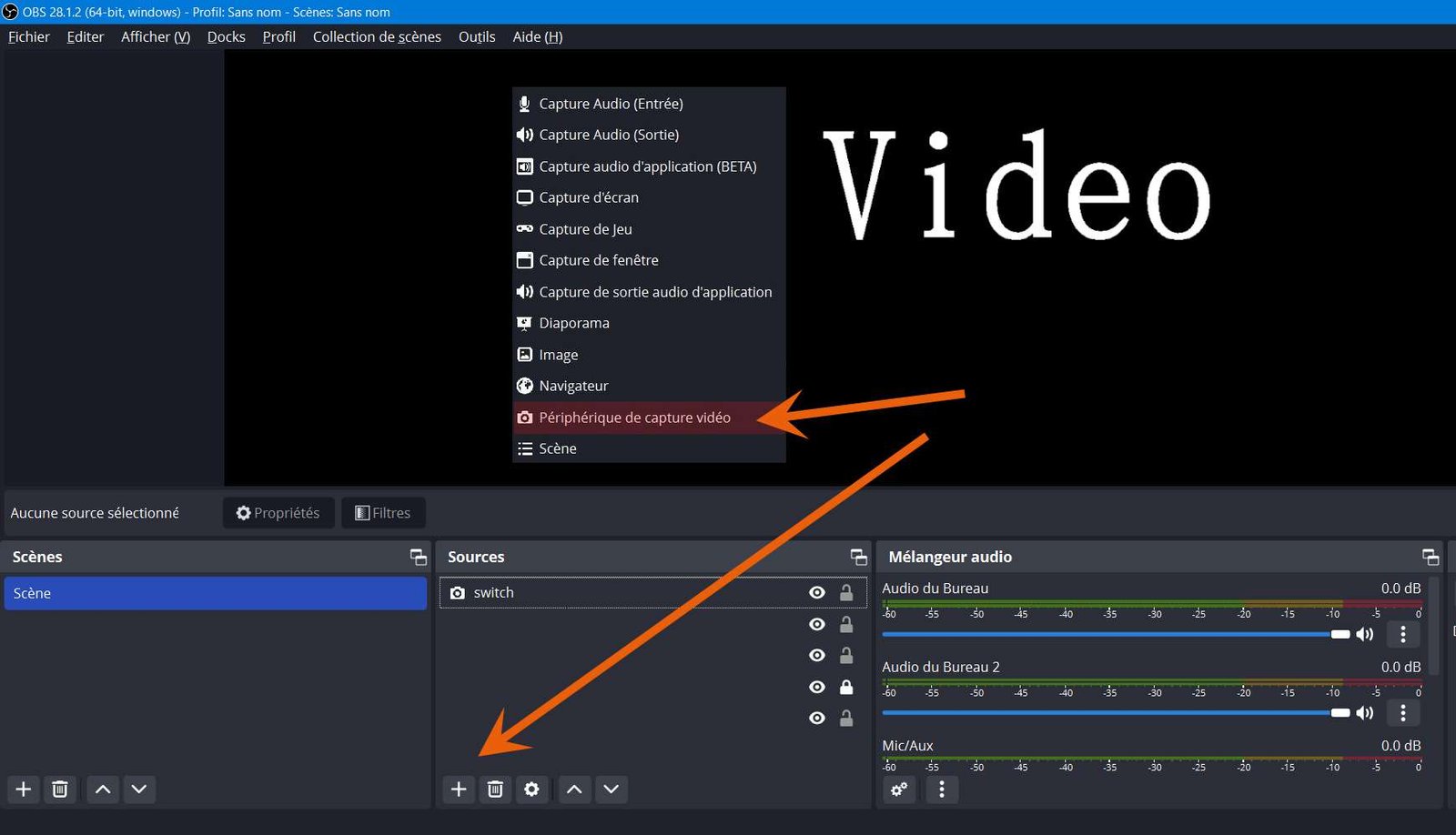1456x835 pixels.
Task: Undock the Sources panel
Action: [x=858, y=557]
